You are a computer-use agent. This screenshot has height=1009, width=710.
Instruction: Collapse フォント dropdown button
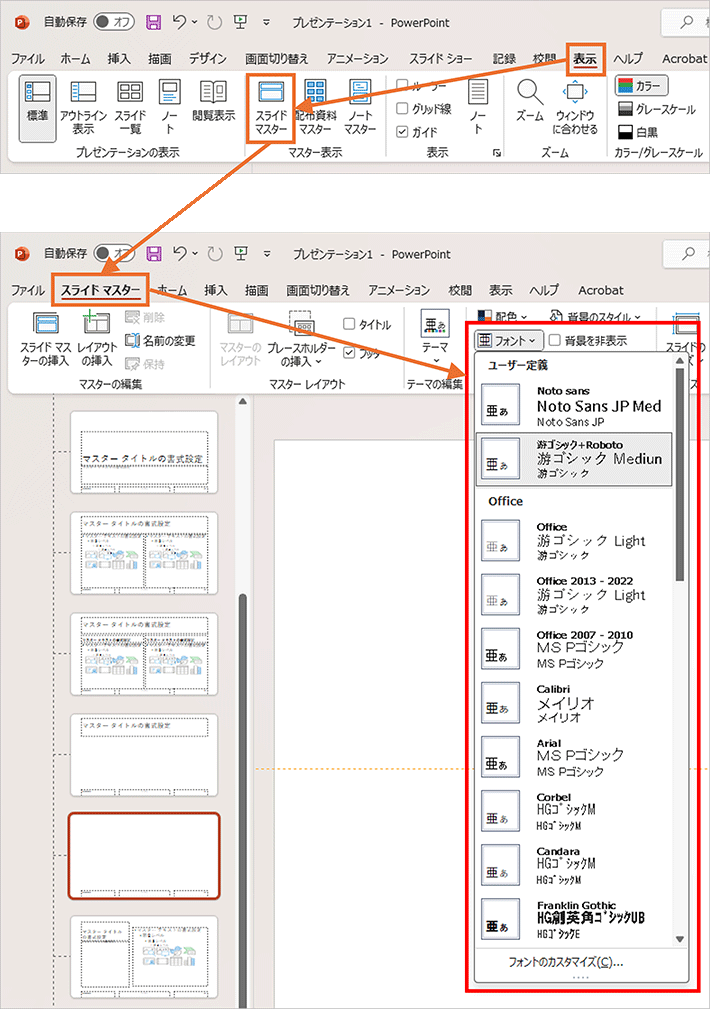[x=509, y=340]
